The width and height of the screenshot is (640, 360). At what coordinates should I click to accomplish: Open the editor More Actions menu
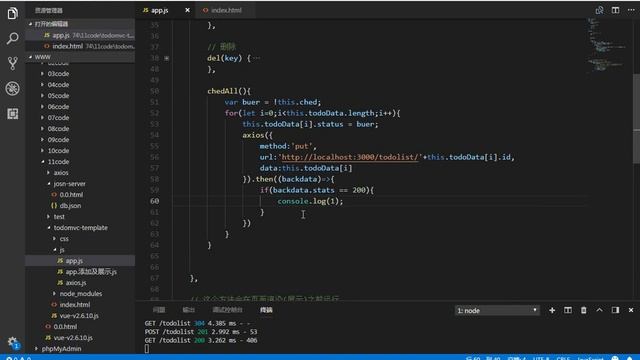click(x=631, y=10)
